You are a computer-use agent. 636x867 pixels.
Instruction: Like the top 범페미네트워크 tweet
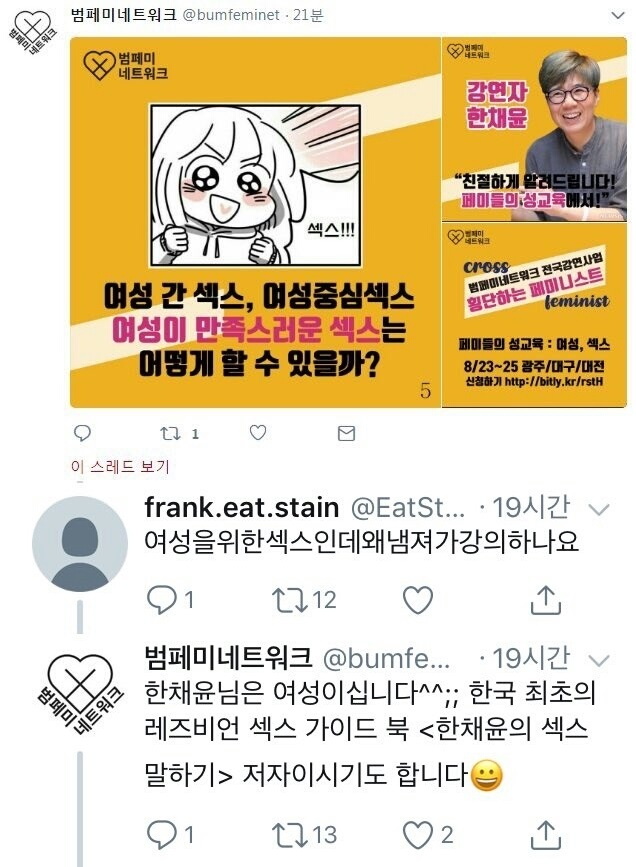point(258,432)
